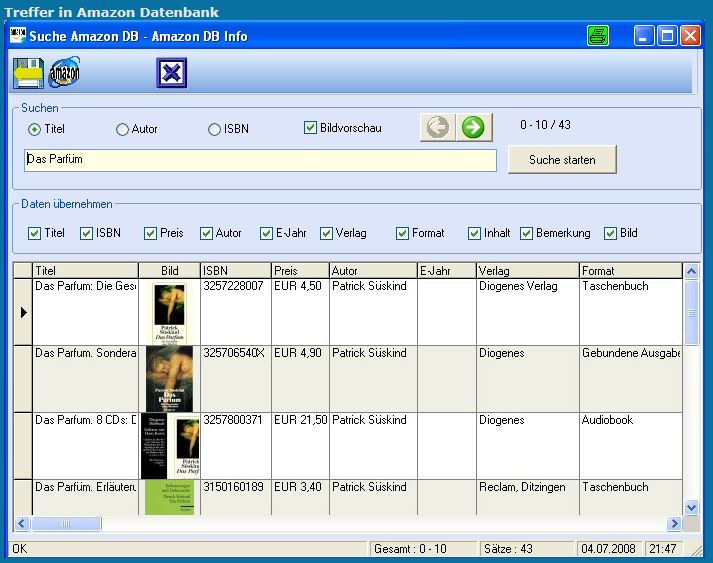Click the application icon in title bar
Screen dimensions: 713x563
[17, 36]
